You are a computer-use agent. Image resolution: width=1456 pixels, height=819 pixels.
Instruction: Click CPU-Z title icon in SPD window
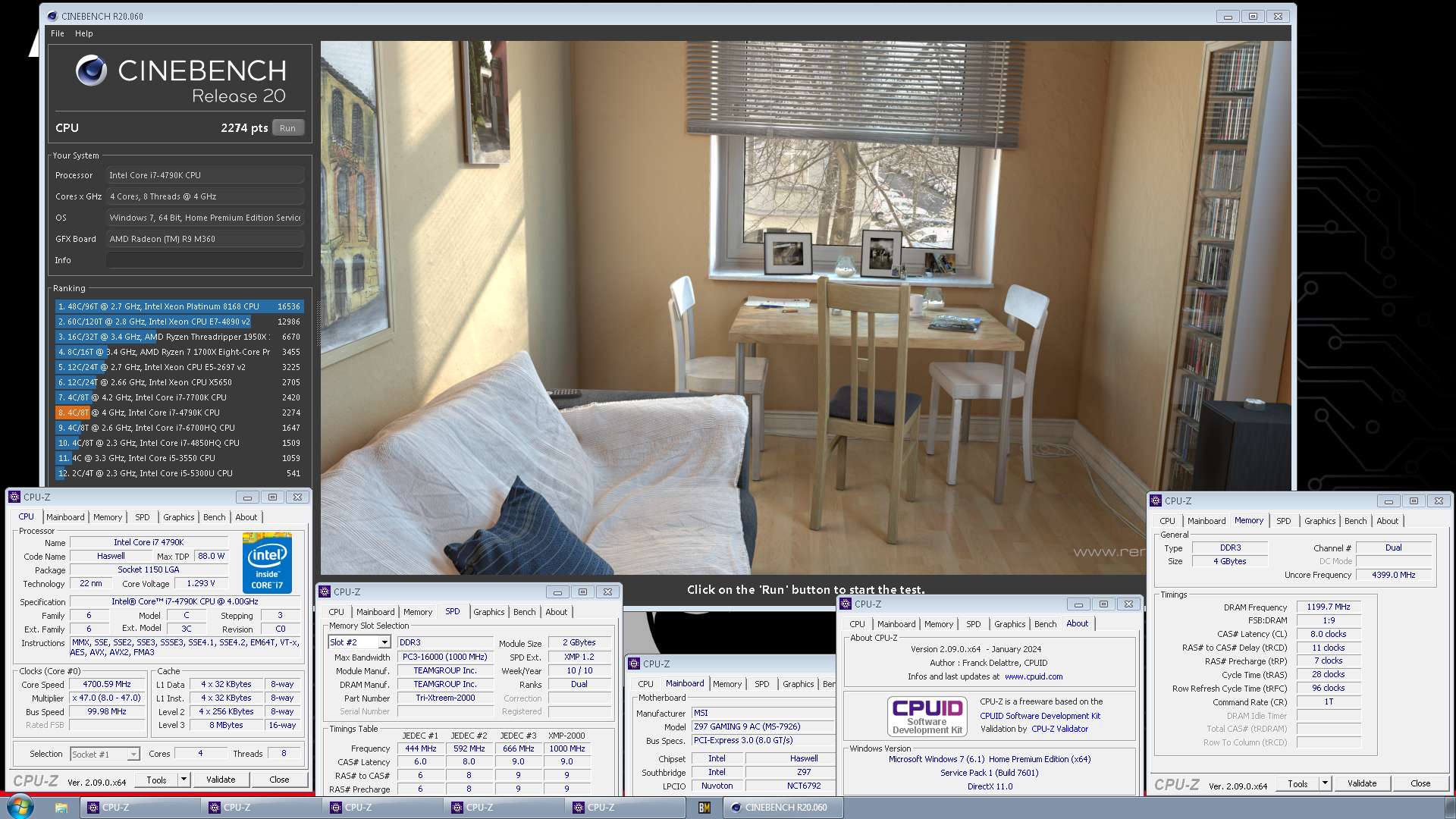pyautogui.click(x=325, y=592)
